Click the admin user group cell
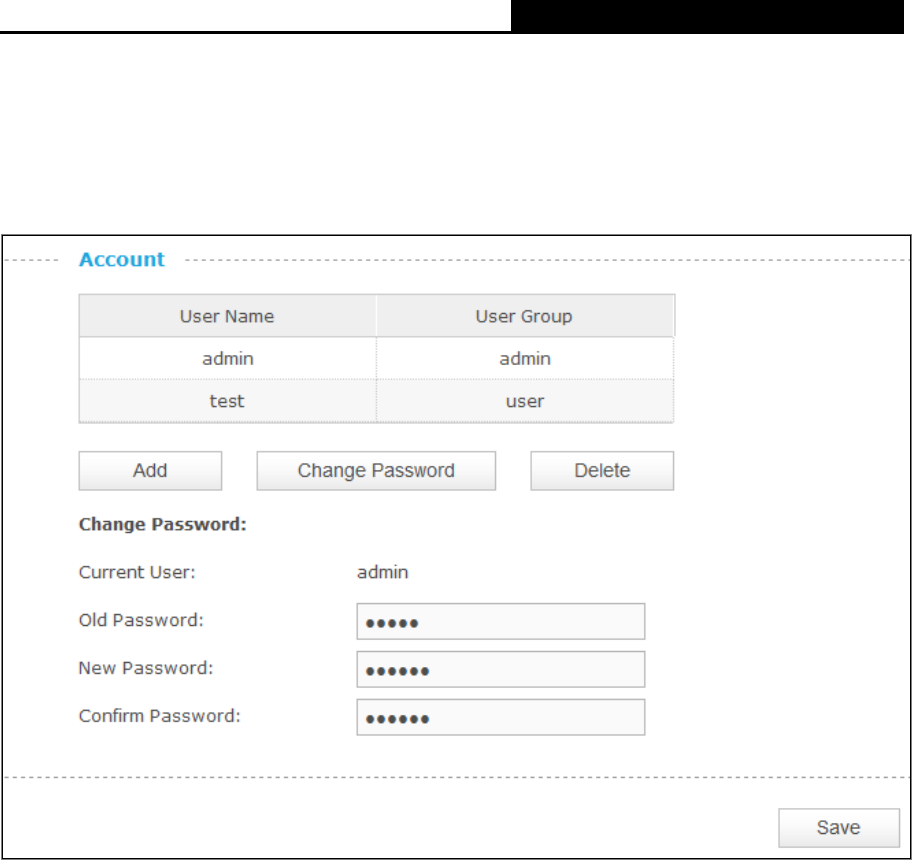Image resolution: width=912 pixels, height=860 pixels. (525, 358)
